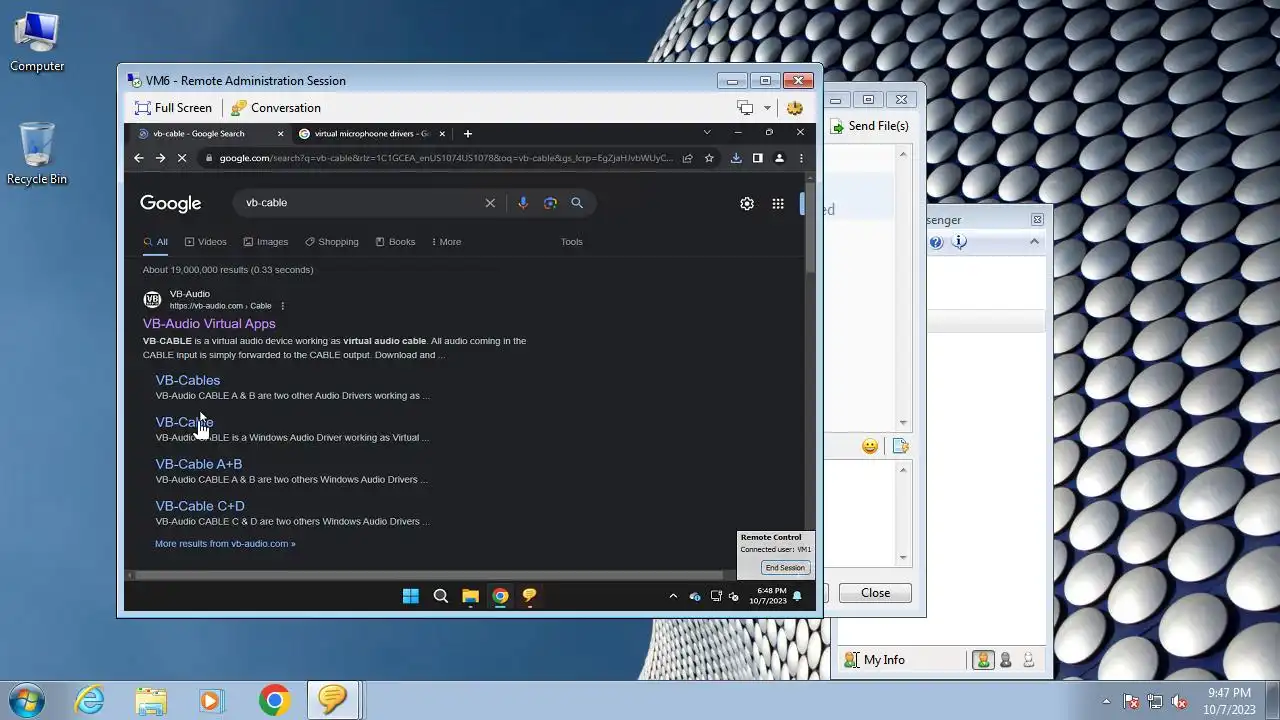1280x720 pixels.
Task: Open the Google apps grid
Action: pyautogui.click(x=778, y=204)
